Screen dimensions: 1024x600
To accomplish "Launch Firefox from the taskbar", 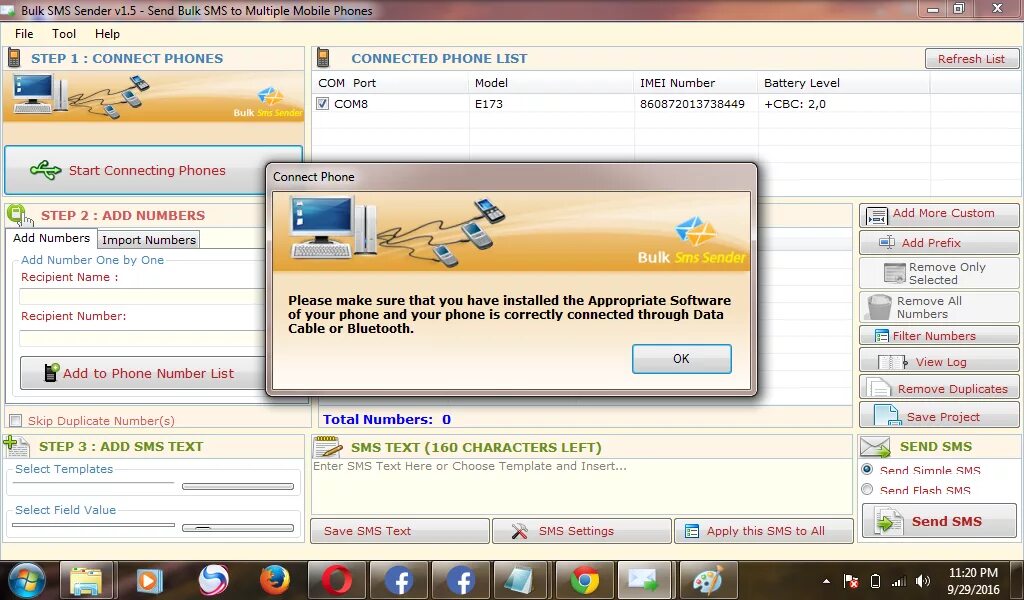I will click(x=275, y=580).
